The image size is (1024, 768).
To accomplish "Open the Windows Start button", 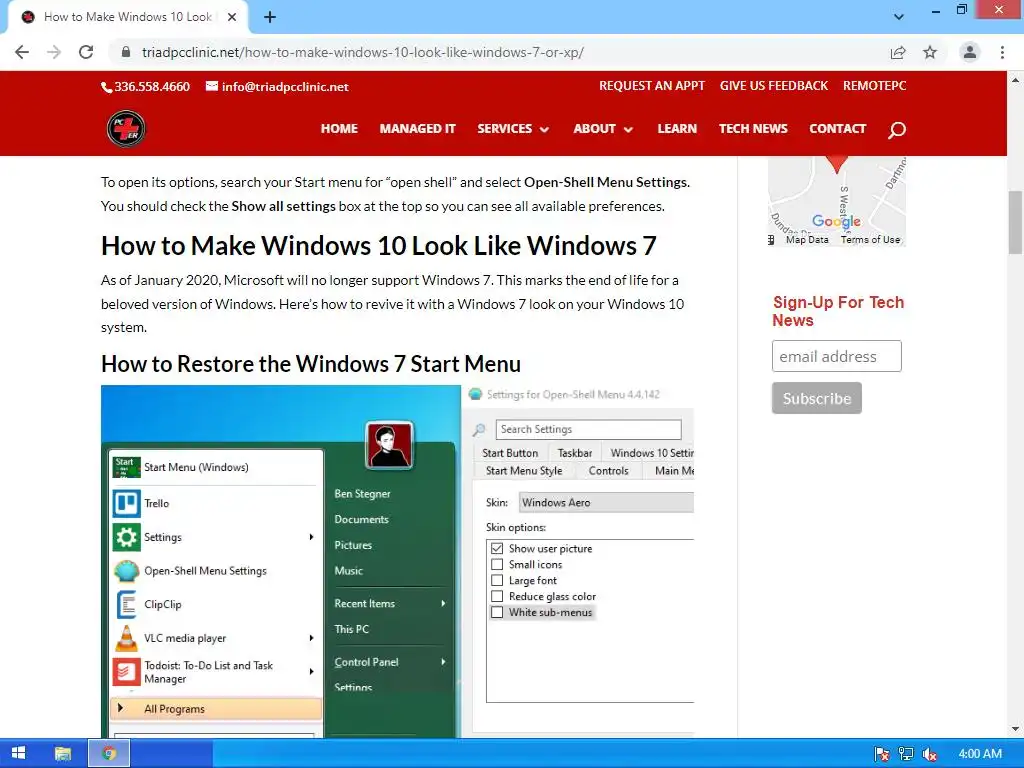I will tap(18, 754).
